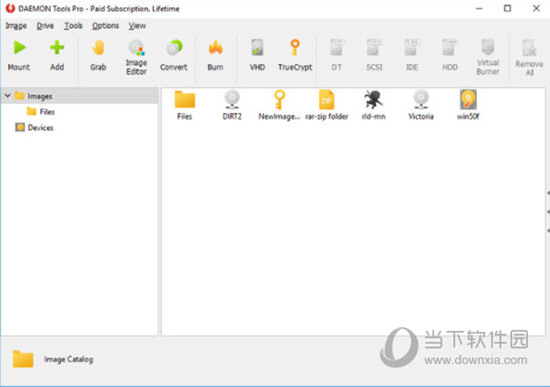Select the rld-mn ninja image
The image size is (550, 387).
pos(374,106)
